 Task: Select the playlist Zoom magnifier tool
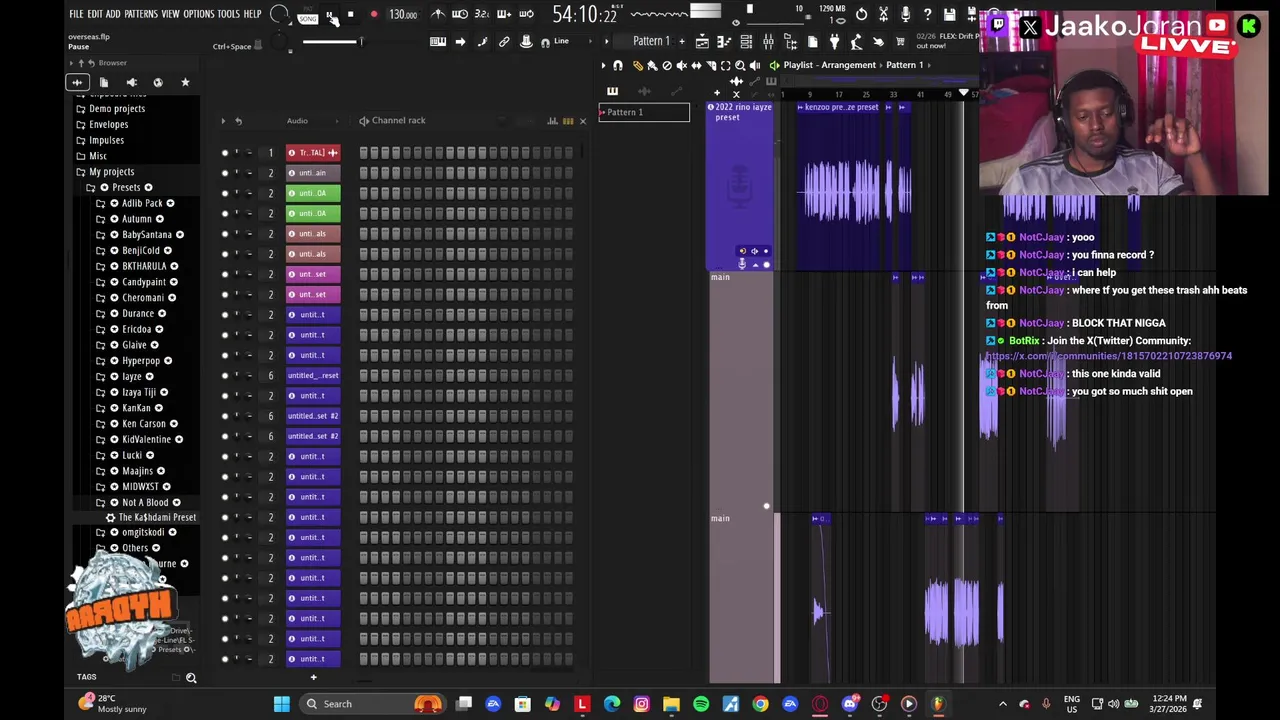(x=740, y=65)
